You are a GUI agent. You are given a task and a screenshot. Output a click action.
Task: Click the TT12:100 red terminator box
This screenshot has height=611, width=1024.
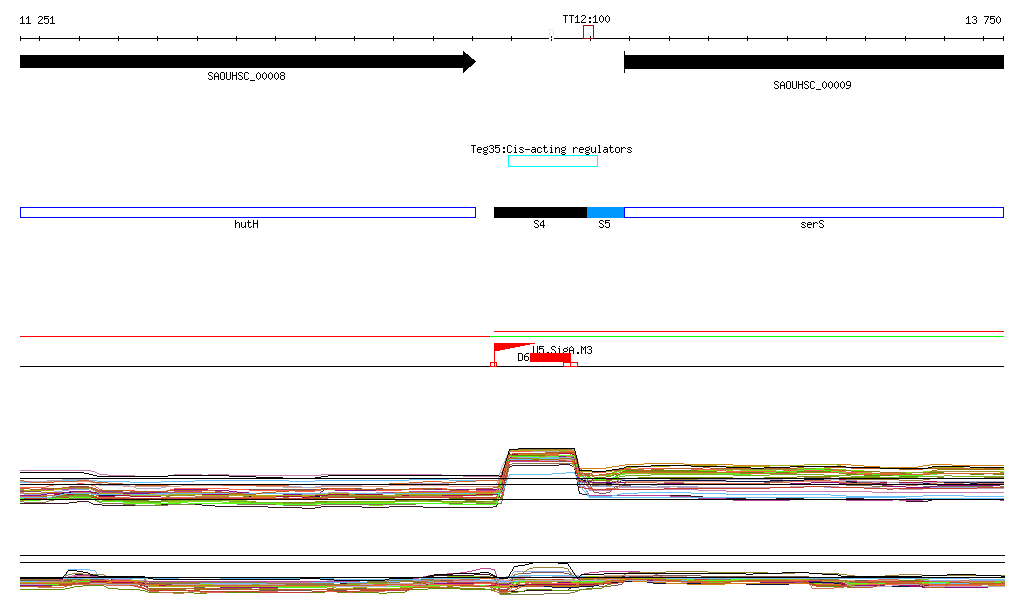coord(588,33)
